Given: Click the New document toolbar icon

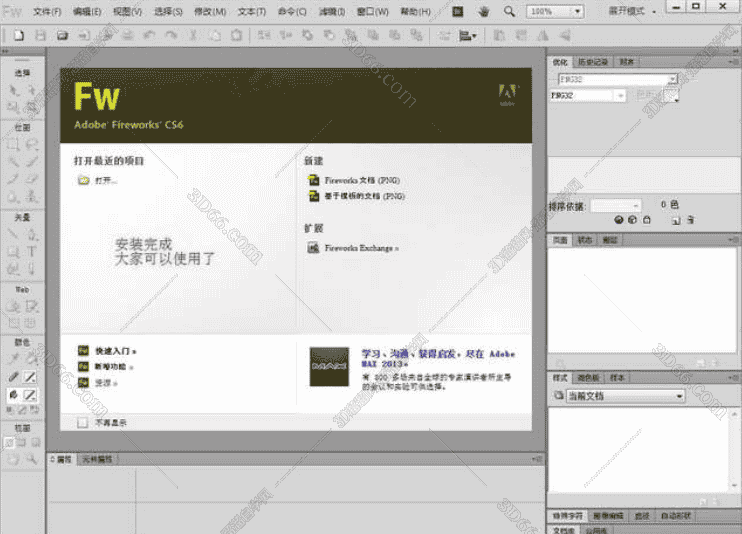Looking at the screenshot, I should tap(19, 35).
